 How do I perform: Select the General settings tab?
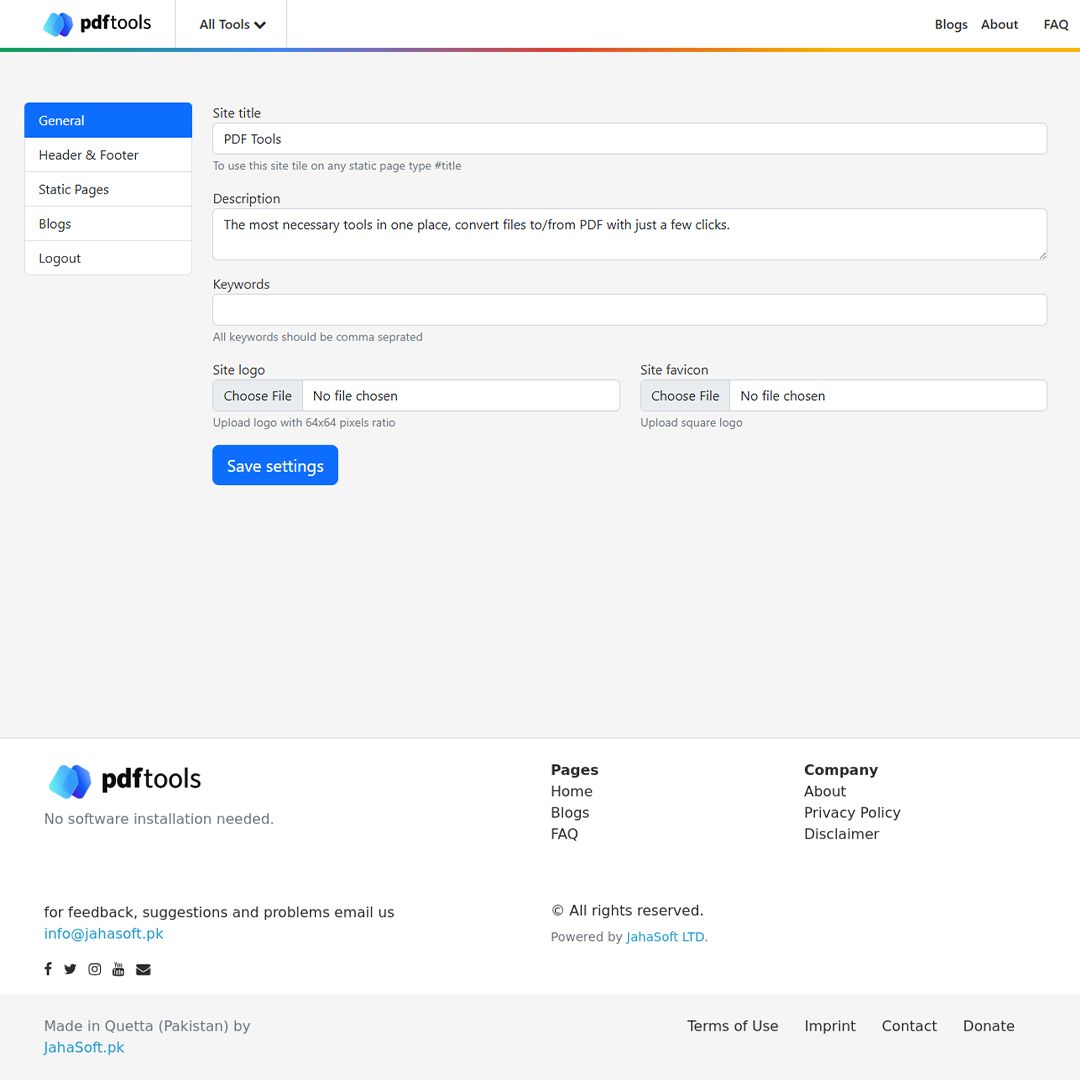108,121
